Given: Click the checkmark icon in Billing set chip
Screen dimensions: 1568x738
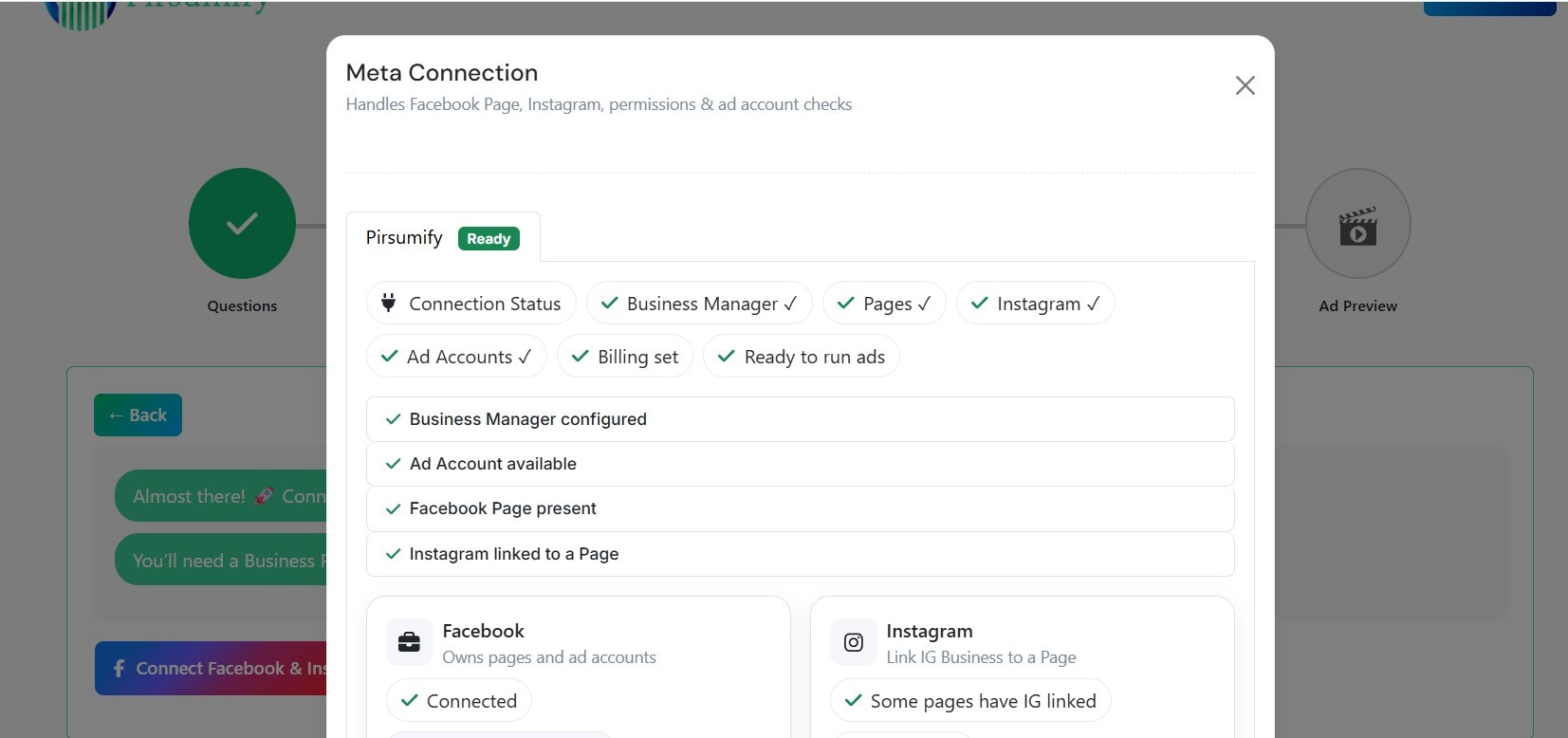Looking at the screenshot, I should point(580,357).
